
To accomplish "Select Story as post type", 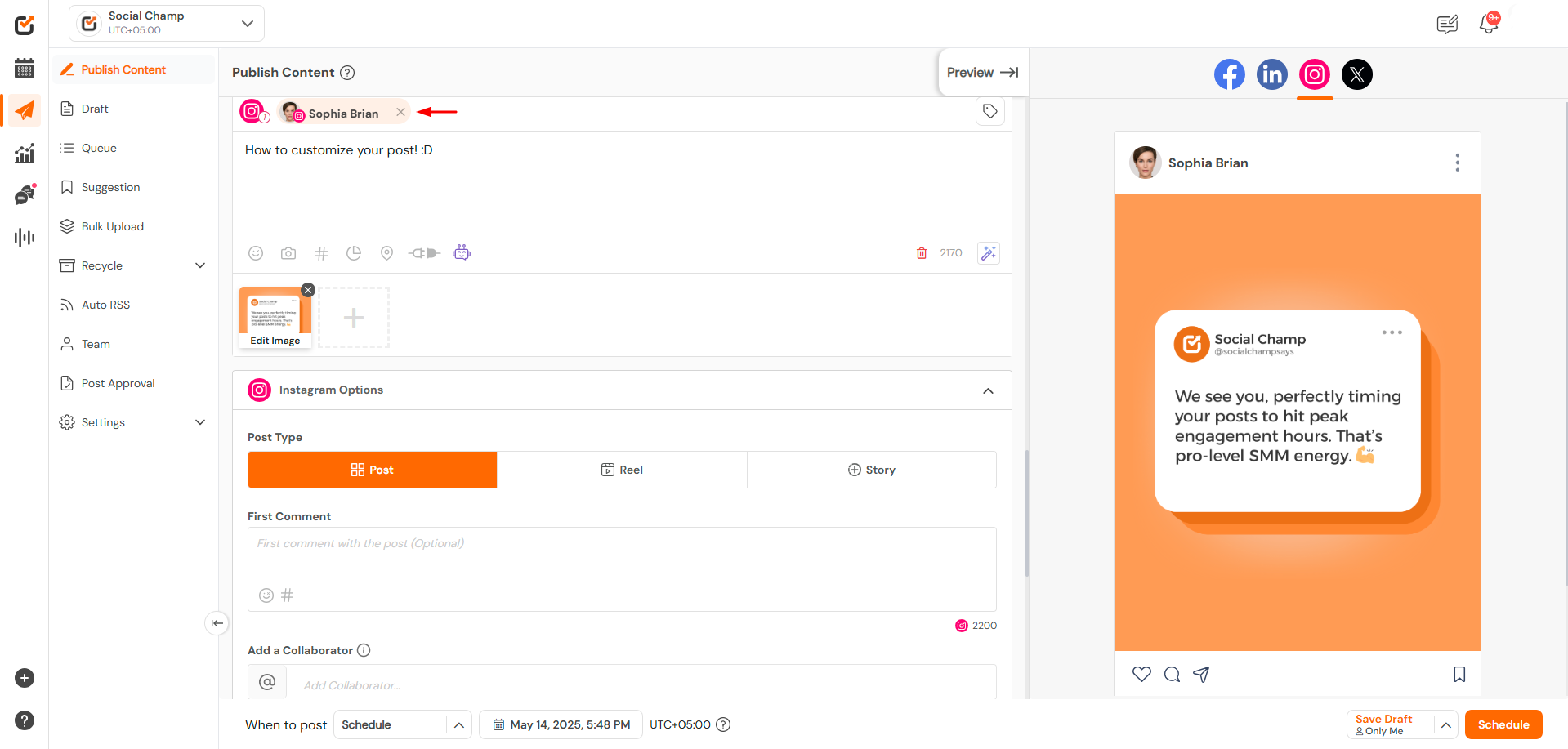I will [x=872, y=470].
